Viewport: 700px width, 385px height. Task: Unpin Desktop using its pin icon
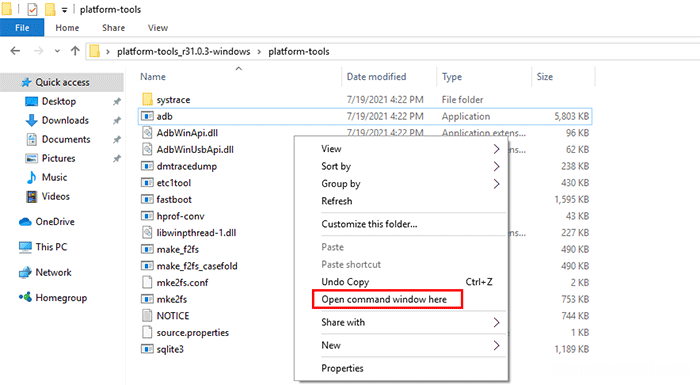point(117,101)
